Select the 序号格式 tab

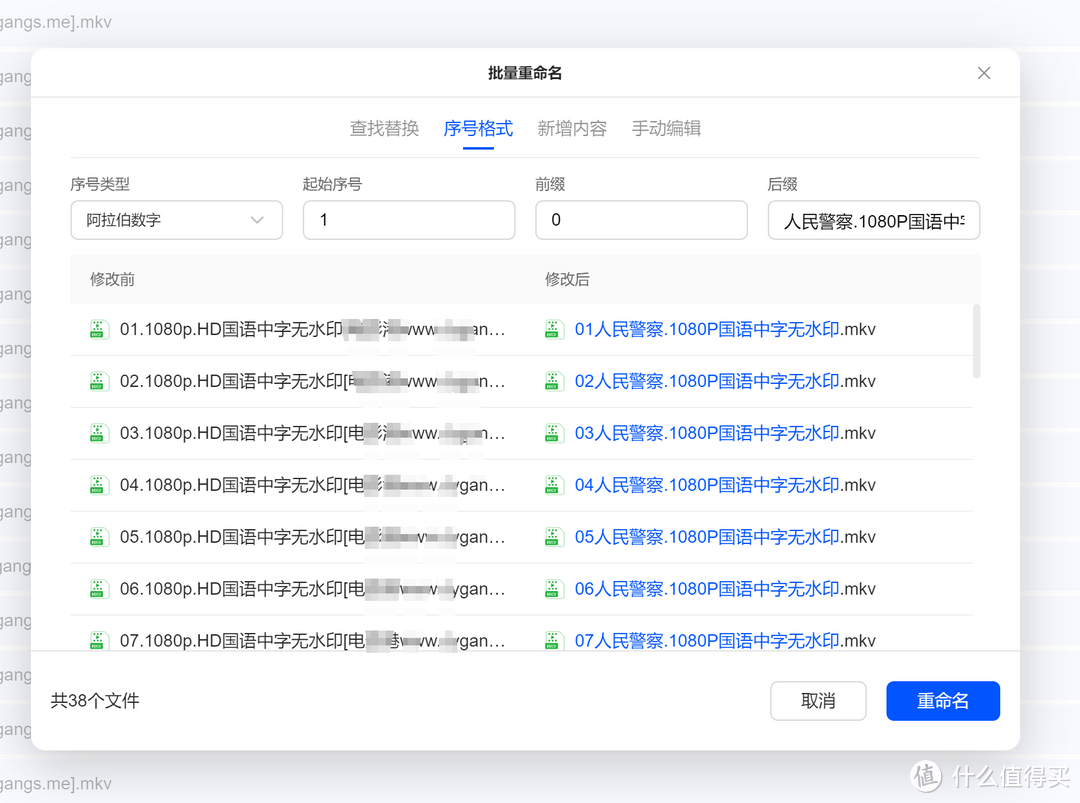pos(478,128)
